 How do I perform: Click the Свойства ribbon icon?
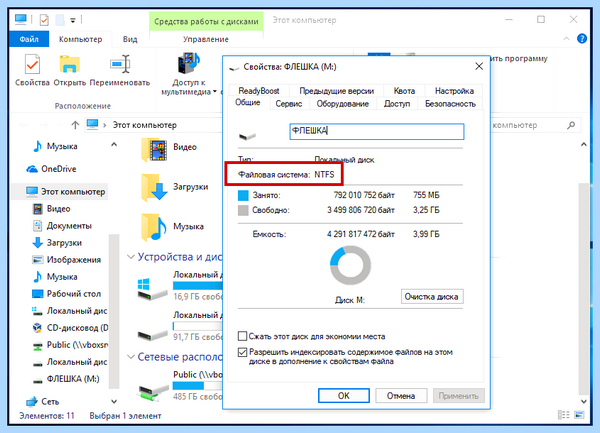32,64
